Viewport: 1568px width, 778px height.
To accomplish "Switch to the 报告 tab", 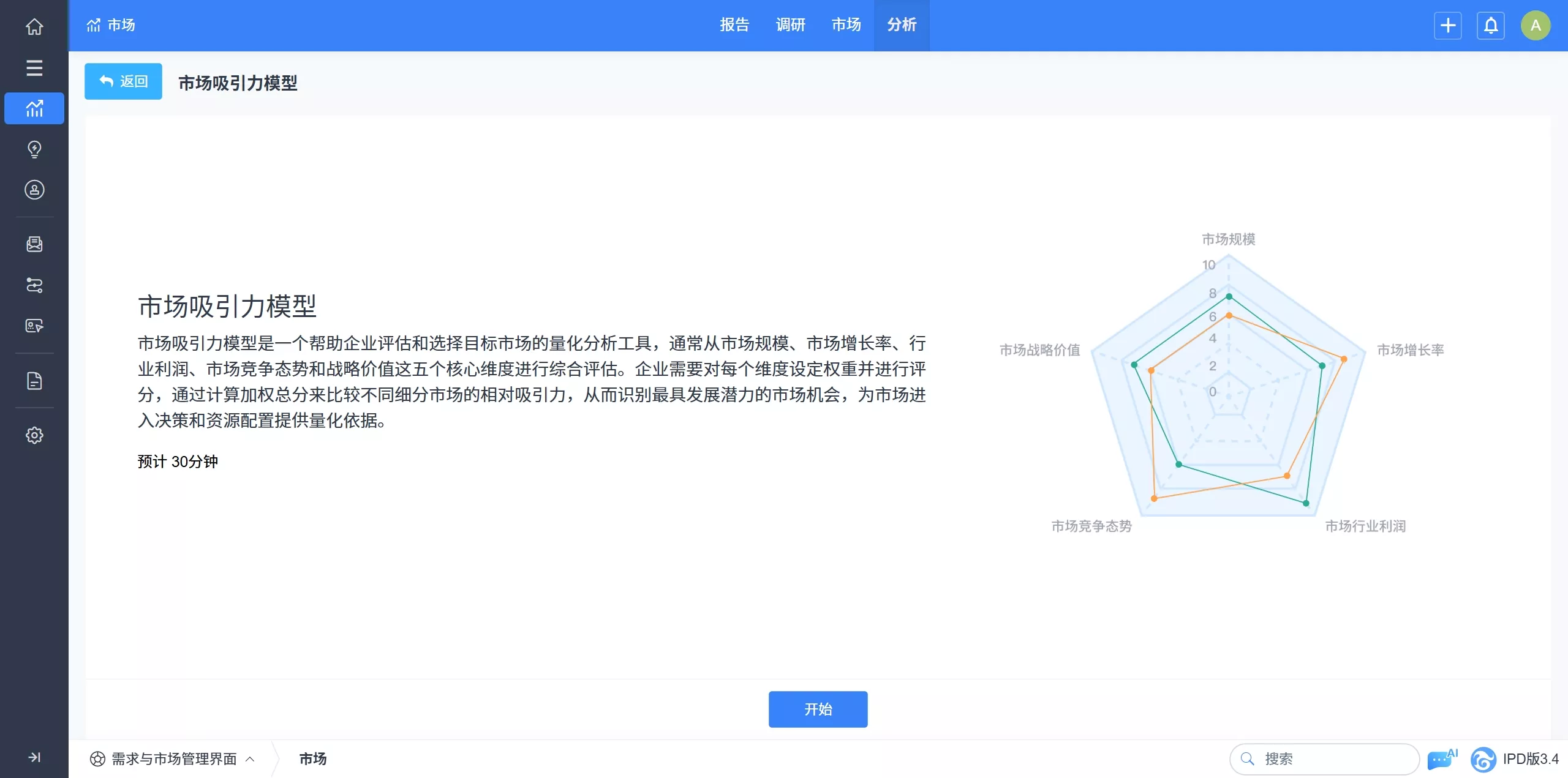I will (734, 25).
